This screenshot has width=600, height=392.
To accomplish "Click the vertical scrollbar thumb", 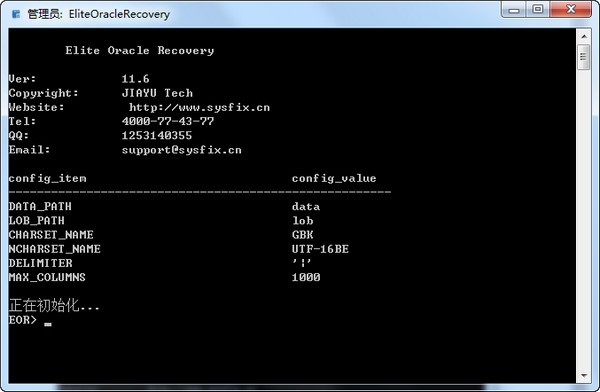I will coord(584,57).
